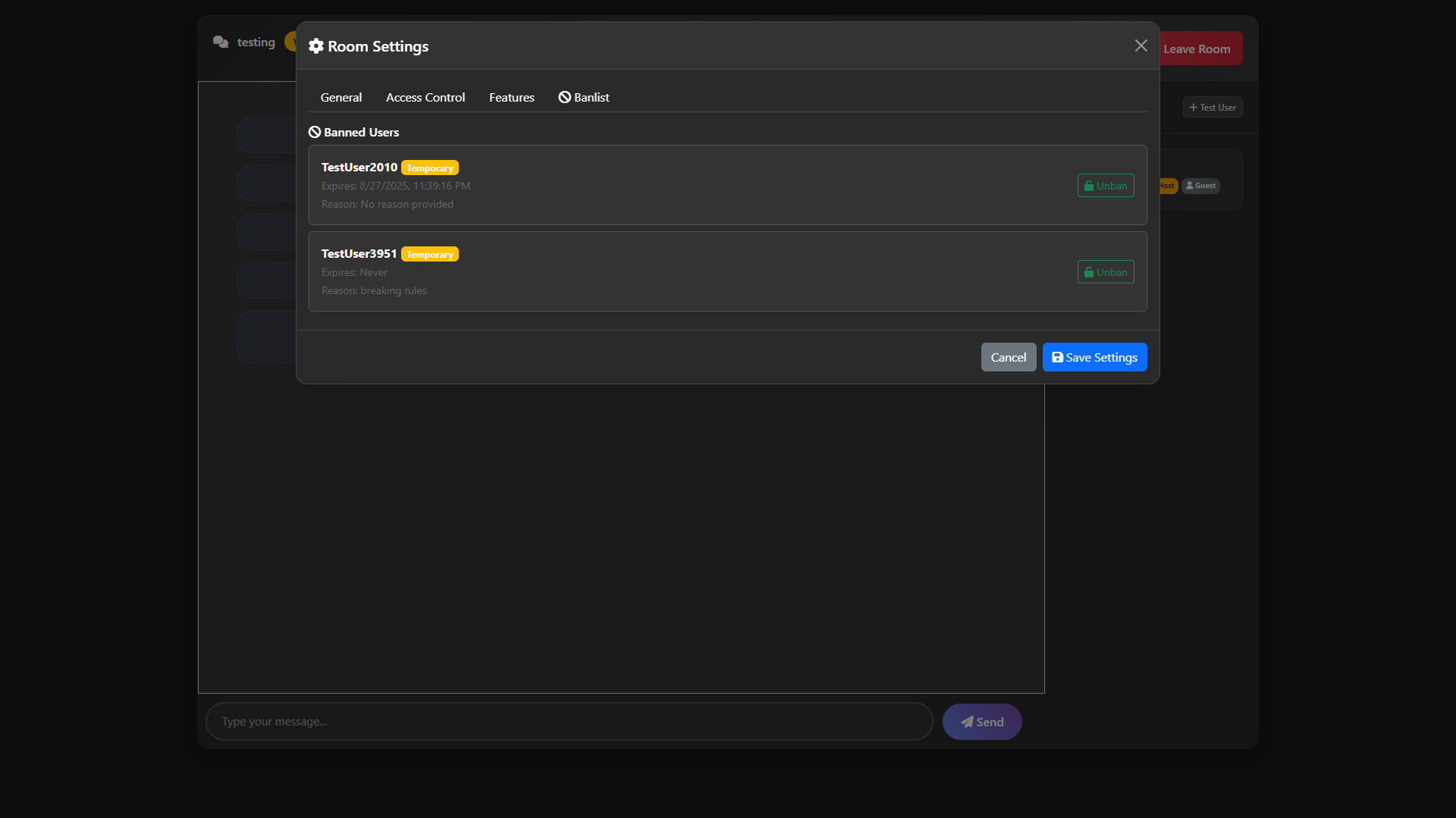Click the Room Settings gear icon

coord(316,46)
